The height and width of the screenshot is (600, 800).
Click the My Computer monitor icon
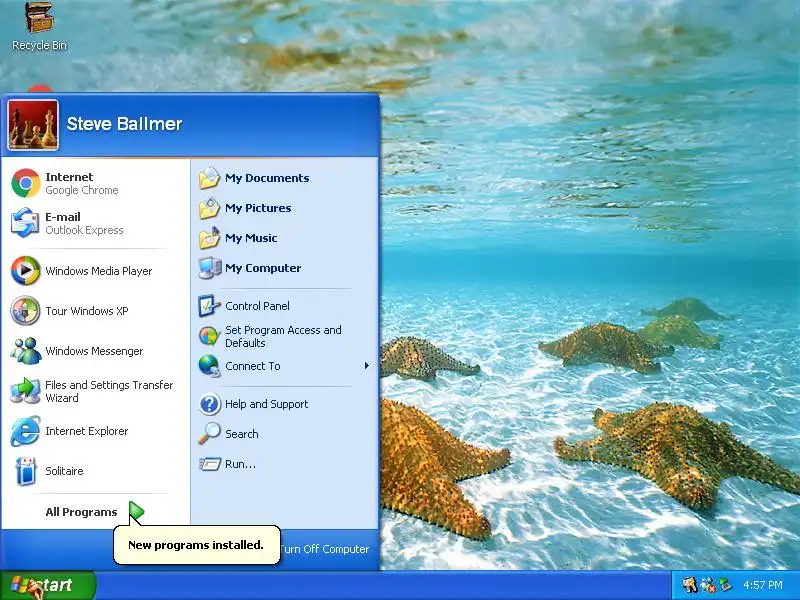click(209, 268)
